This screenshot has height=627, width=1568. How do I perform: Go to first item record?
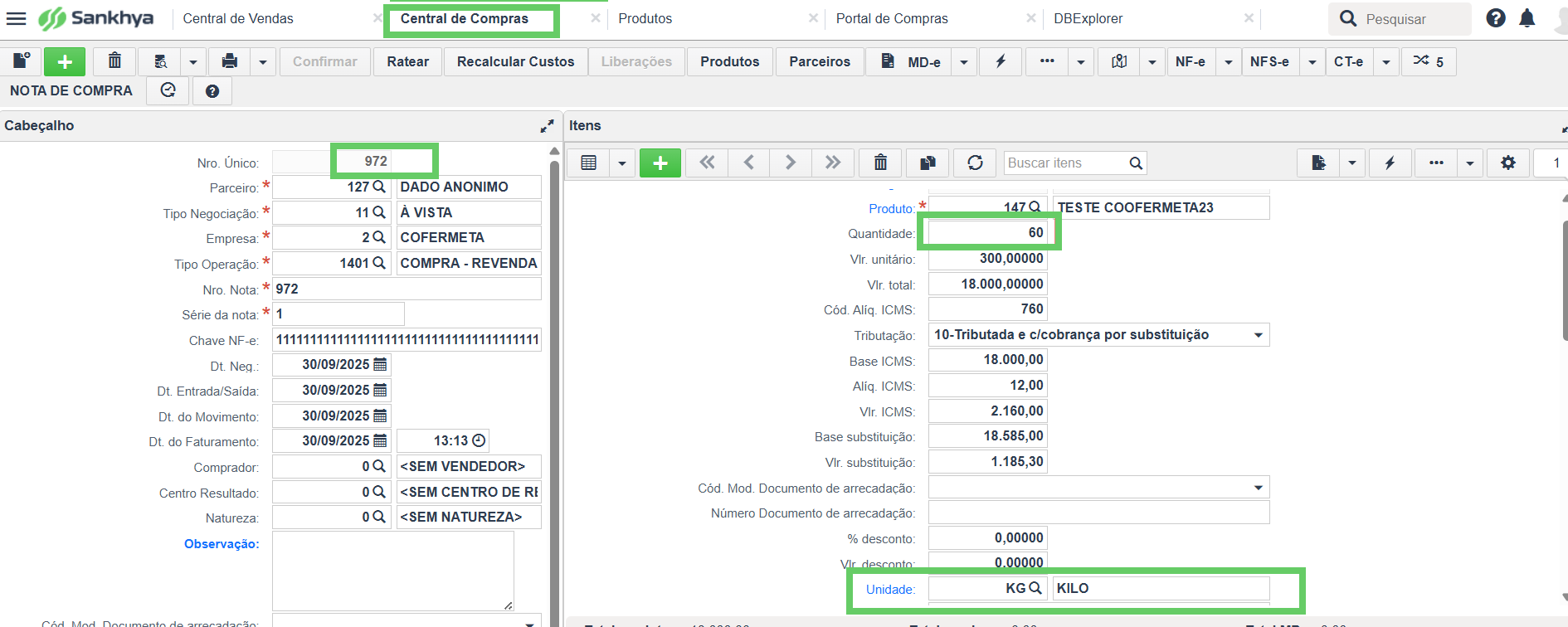pos(707,163)
